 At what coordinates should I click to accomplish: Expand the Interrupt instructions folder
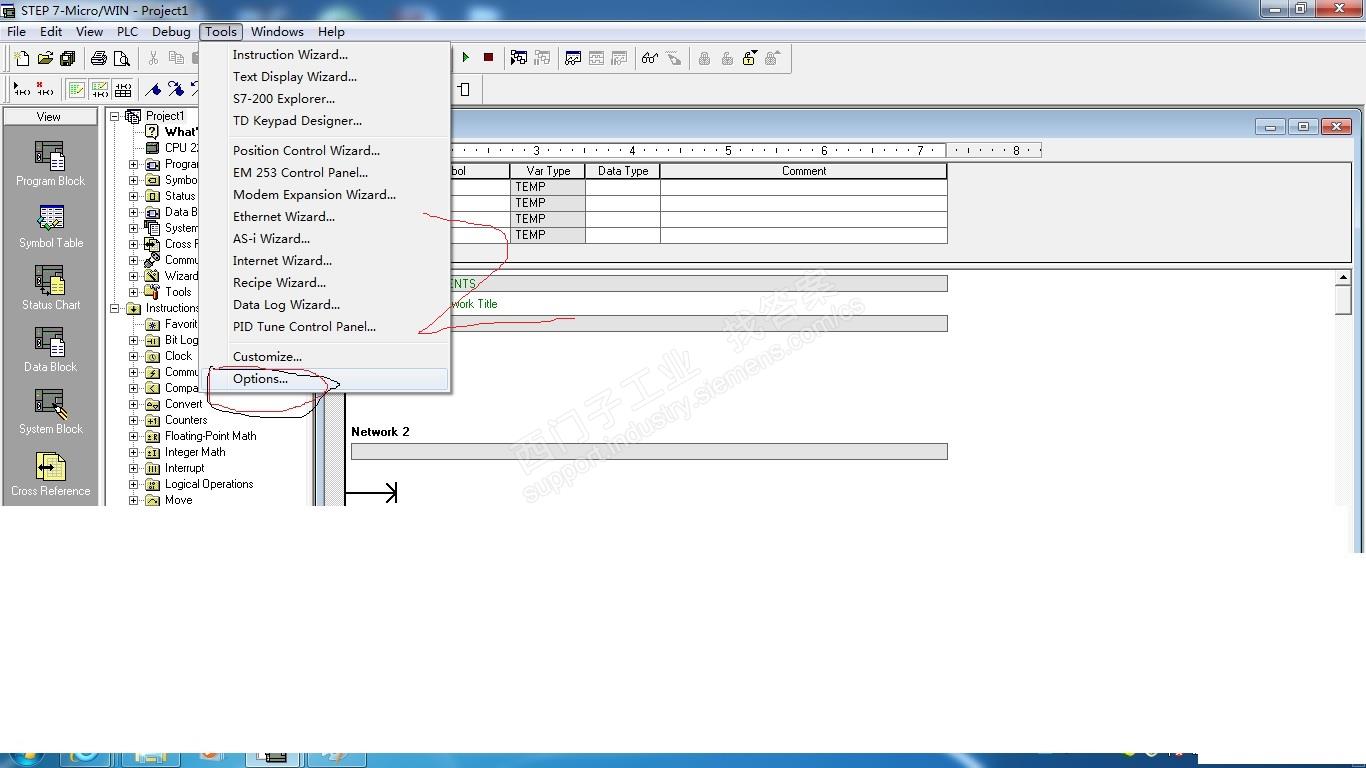click(133, 468)
